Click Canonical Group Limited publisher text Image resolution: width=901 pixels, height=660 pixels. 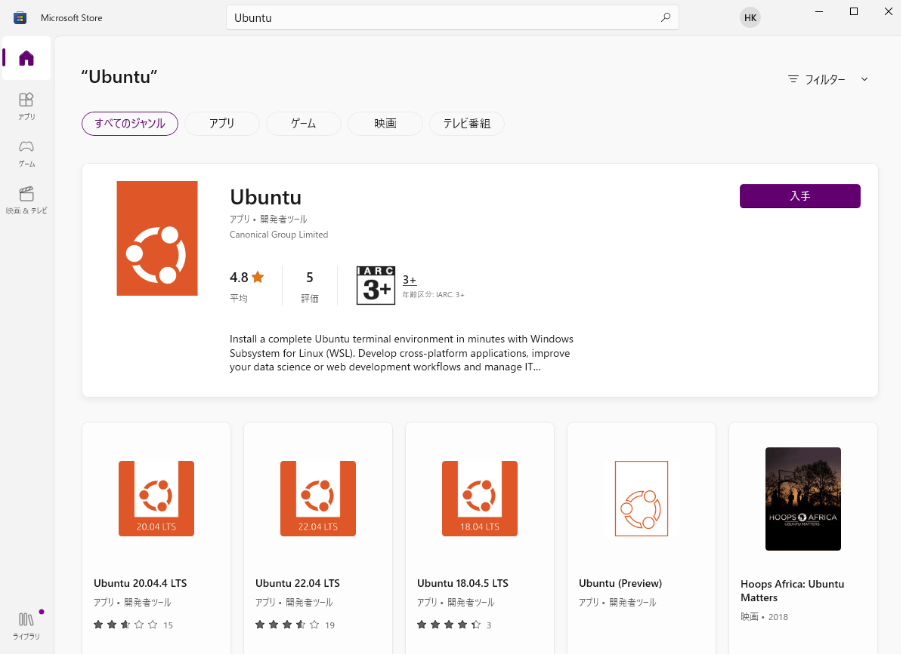click(279, 234)
